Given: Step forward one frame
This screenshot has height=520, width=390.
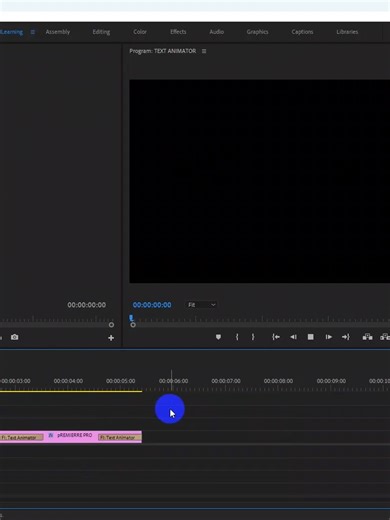Looking at the screenshot, I should [x=328, y=337].
